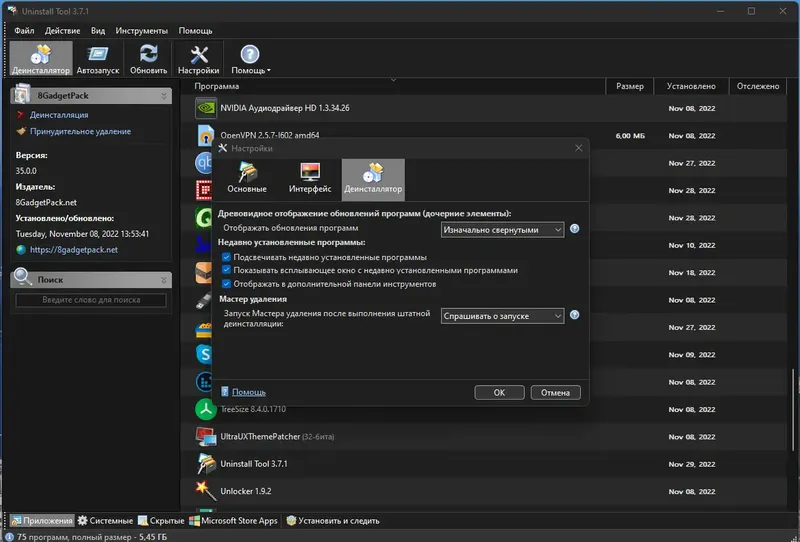This screenshot has width=800, height=542.
Task: Select the Unlocker 1.9.2 row text
Action: click(245, 491)
